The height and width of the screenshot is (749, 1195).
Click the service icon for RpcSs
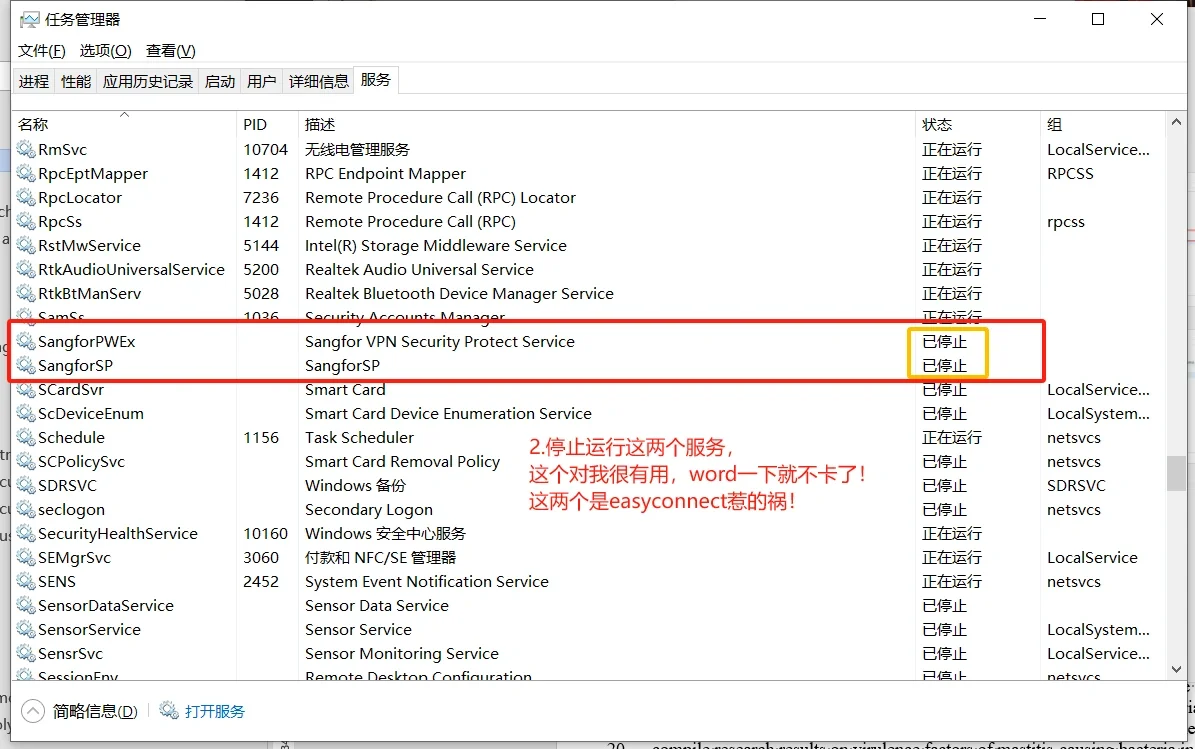(x=26, y=222)
